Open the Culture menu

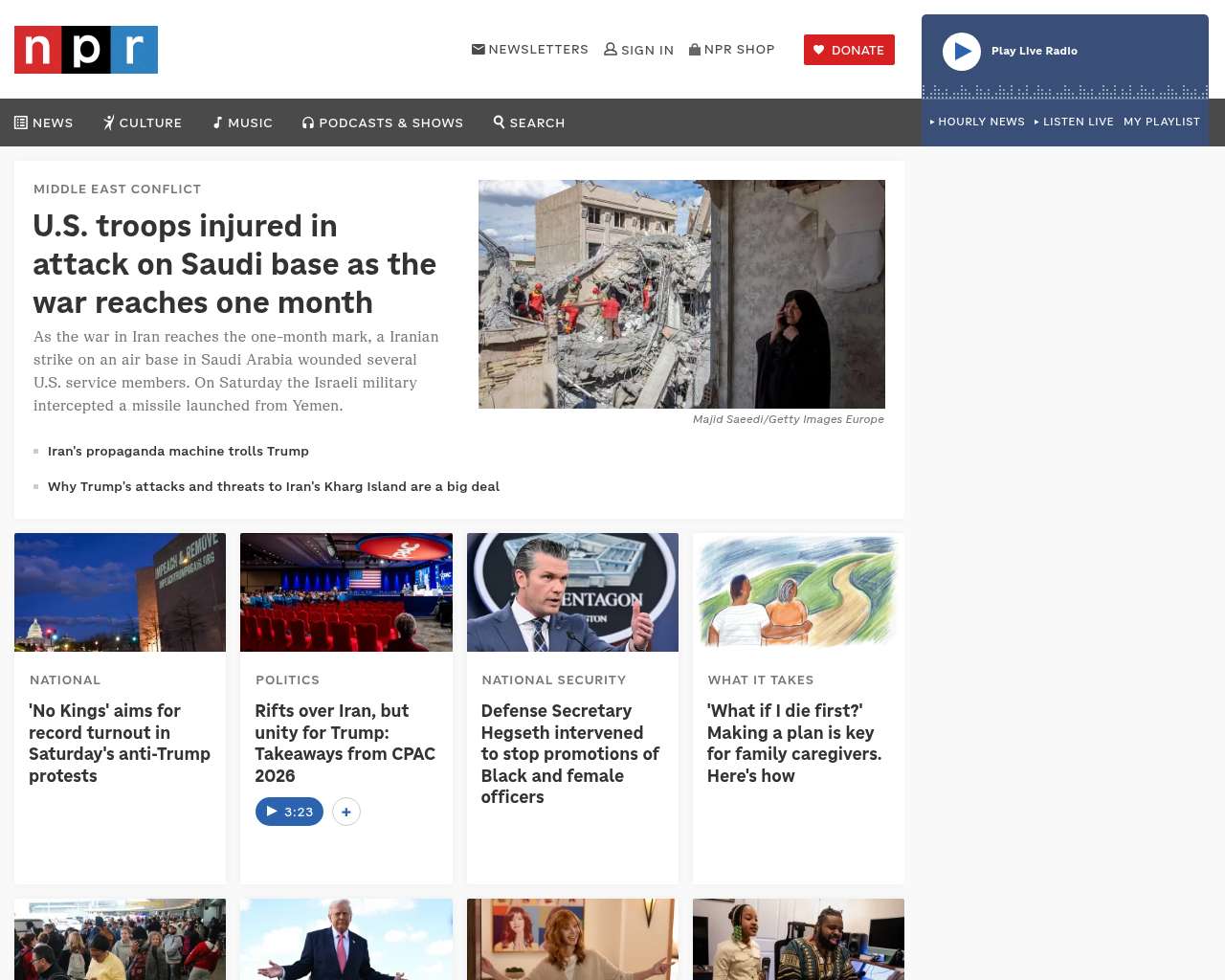(x=143, y=122)
